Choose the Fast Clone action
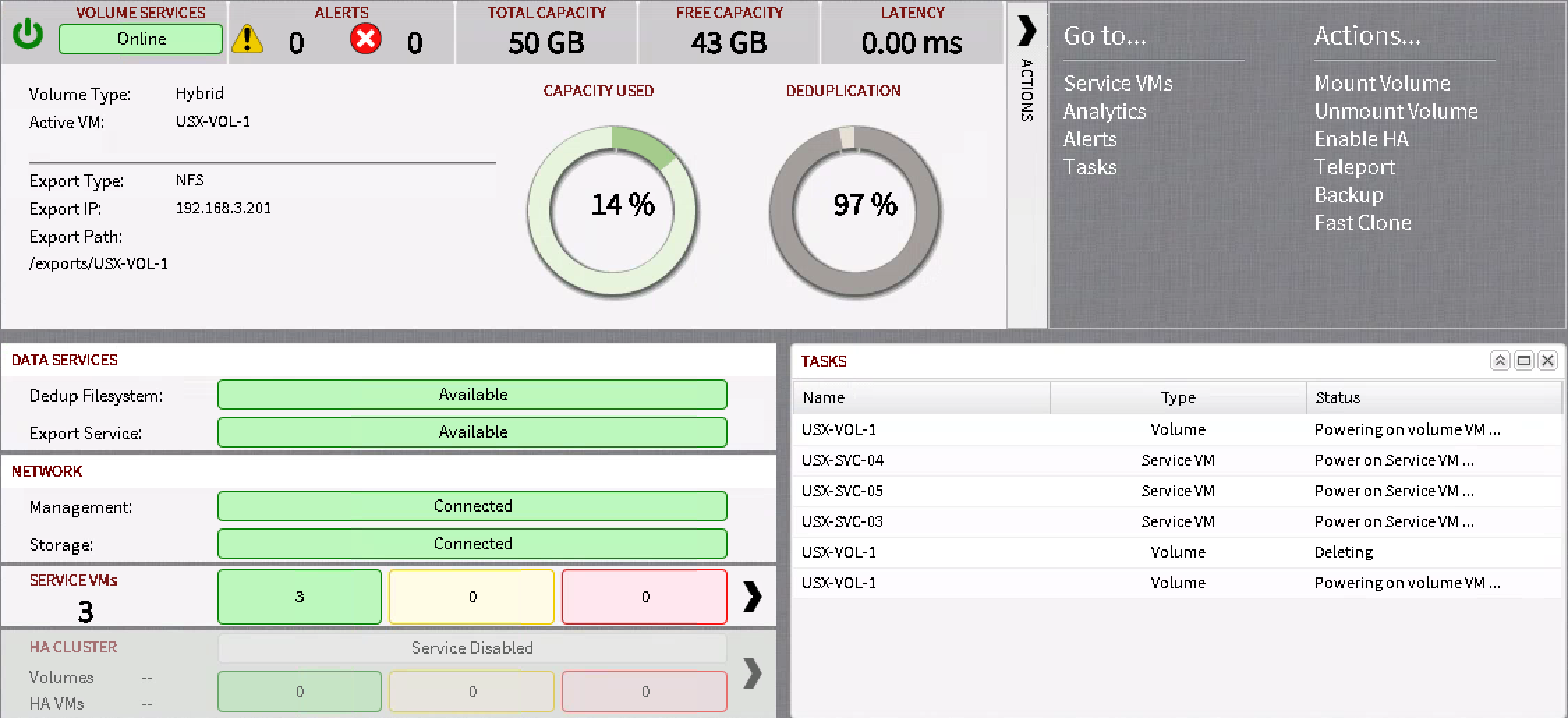This screenshot has height=718, width=1568. pyautogui.click(x=1362, y=223)
